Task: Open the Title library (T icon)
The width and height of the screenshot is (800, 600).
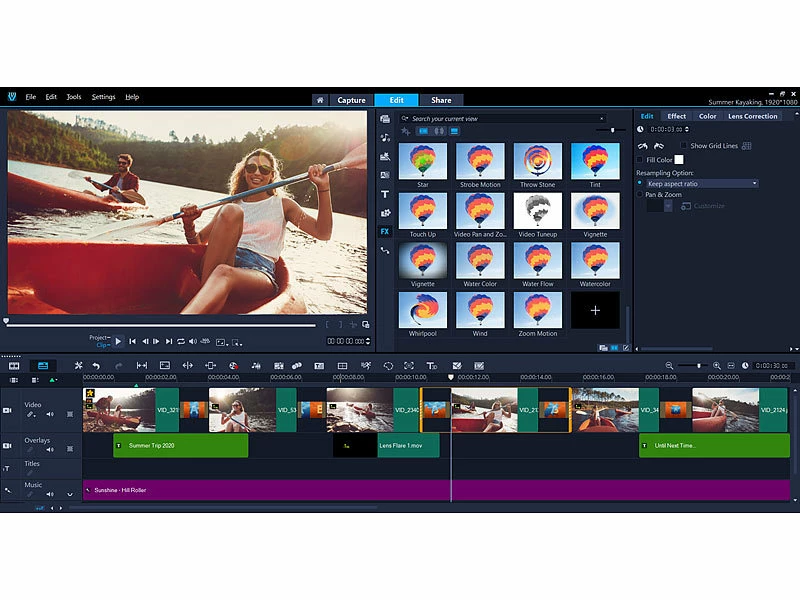Action: pyautogui.click(x=385, y=194)
